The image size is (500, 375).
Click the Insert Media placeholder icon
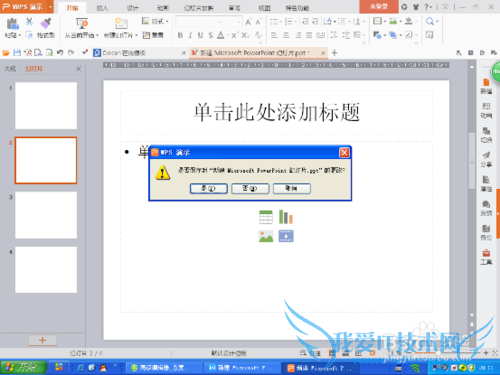[x=286, y=236]
